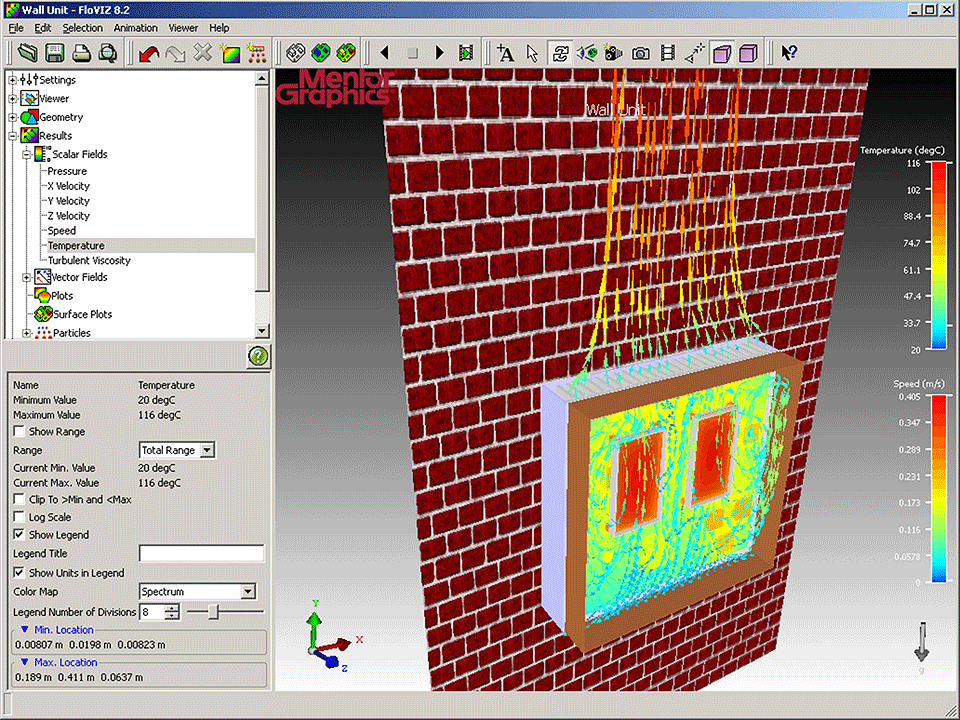
Task: Click the red Undo arrow icon
Action: pos(148,53)
